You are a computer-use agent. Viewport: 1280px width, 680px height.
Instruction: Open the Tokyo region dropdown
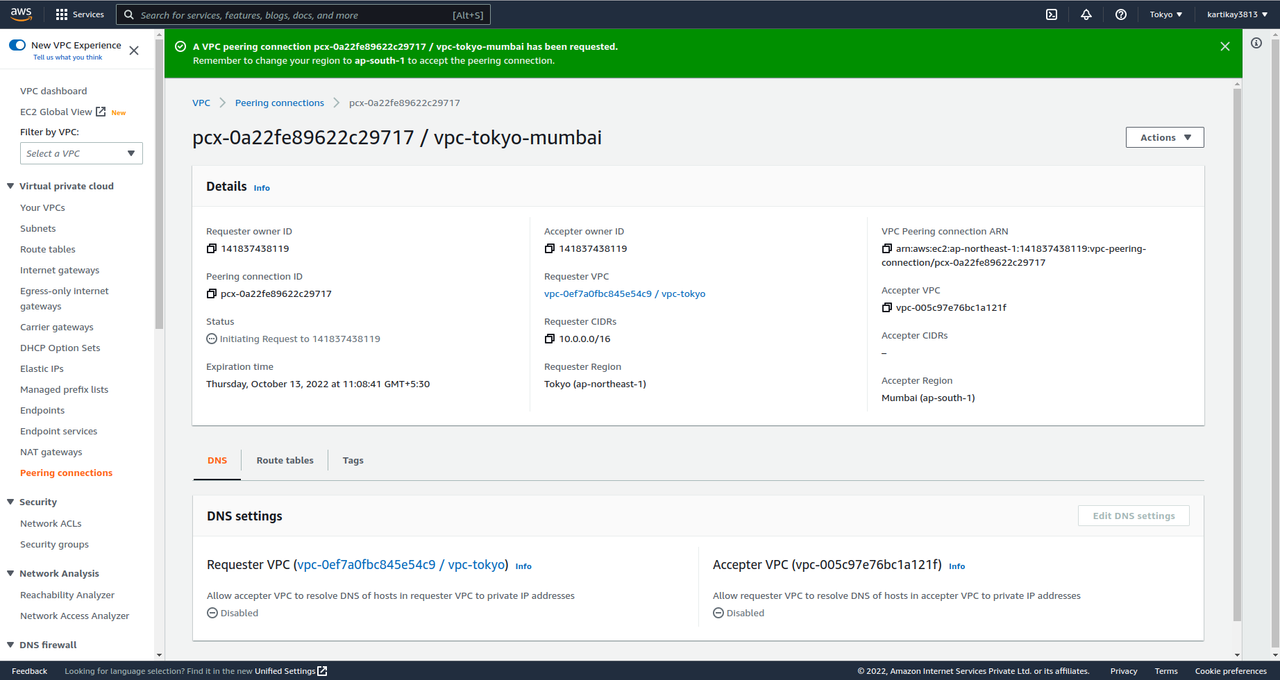coord(1166,15)
